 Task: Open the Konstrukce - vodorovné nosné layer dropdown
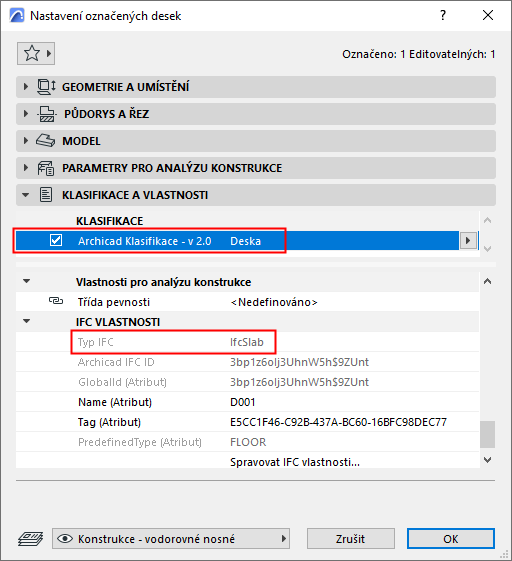tap(171, 538)
